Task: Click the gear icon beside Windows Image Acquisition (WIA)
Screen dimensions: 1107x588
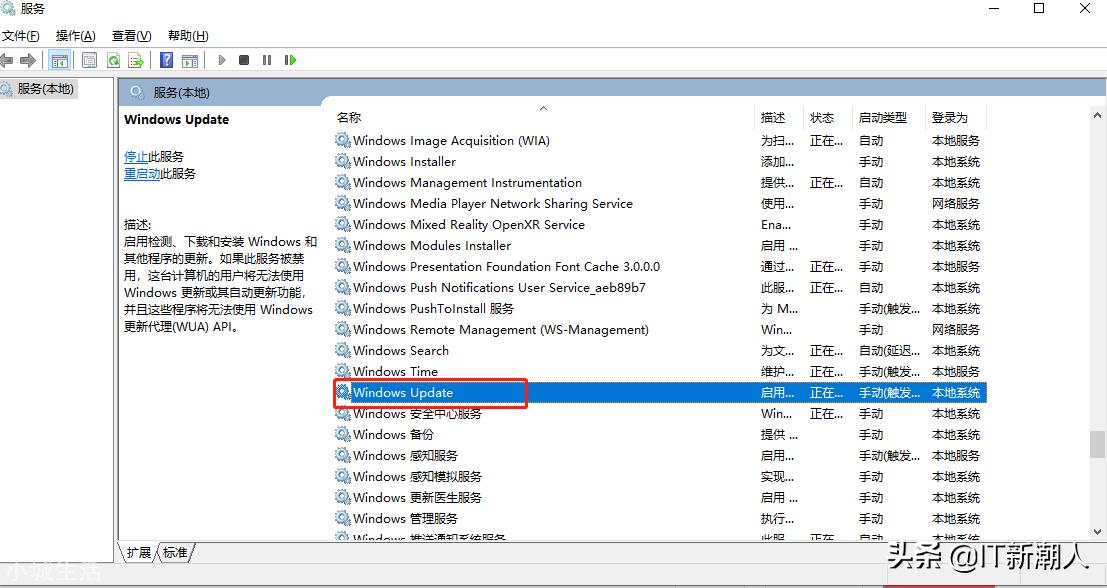Action: click(343, 140)
